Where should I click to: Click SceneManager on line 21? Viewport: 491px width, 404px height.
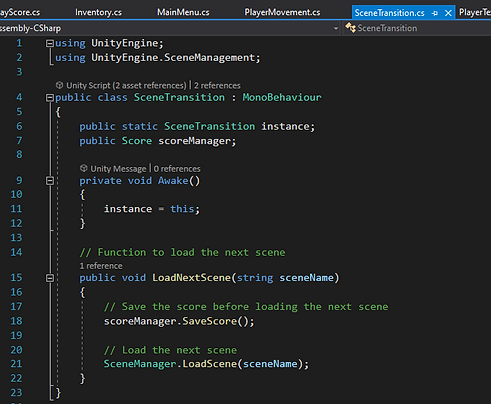pyautogui.click(x=140, y=364)
